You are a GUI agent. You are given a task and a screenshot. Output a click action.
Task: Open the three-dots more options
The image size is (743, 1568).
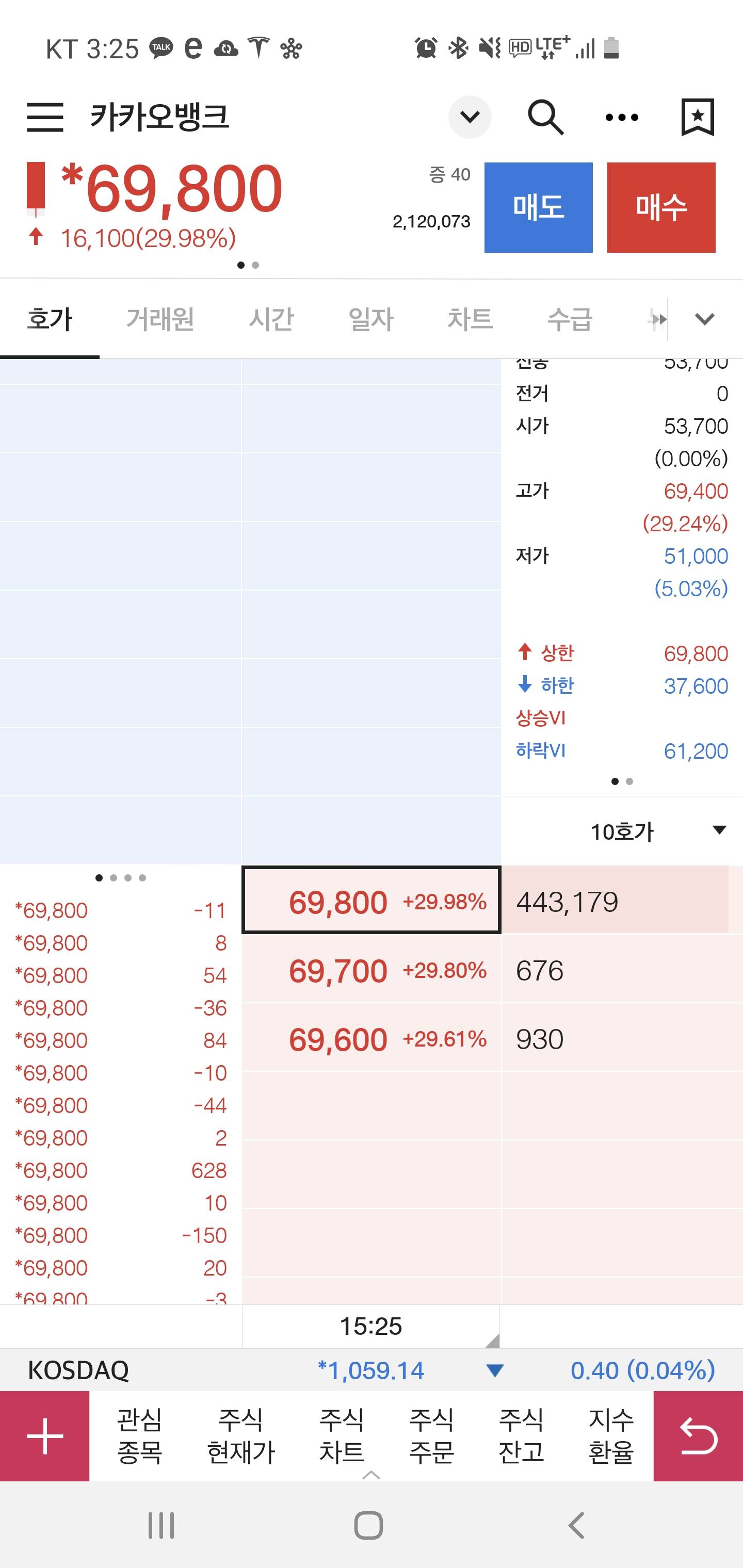point(622,117)
